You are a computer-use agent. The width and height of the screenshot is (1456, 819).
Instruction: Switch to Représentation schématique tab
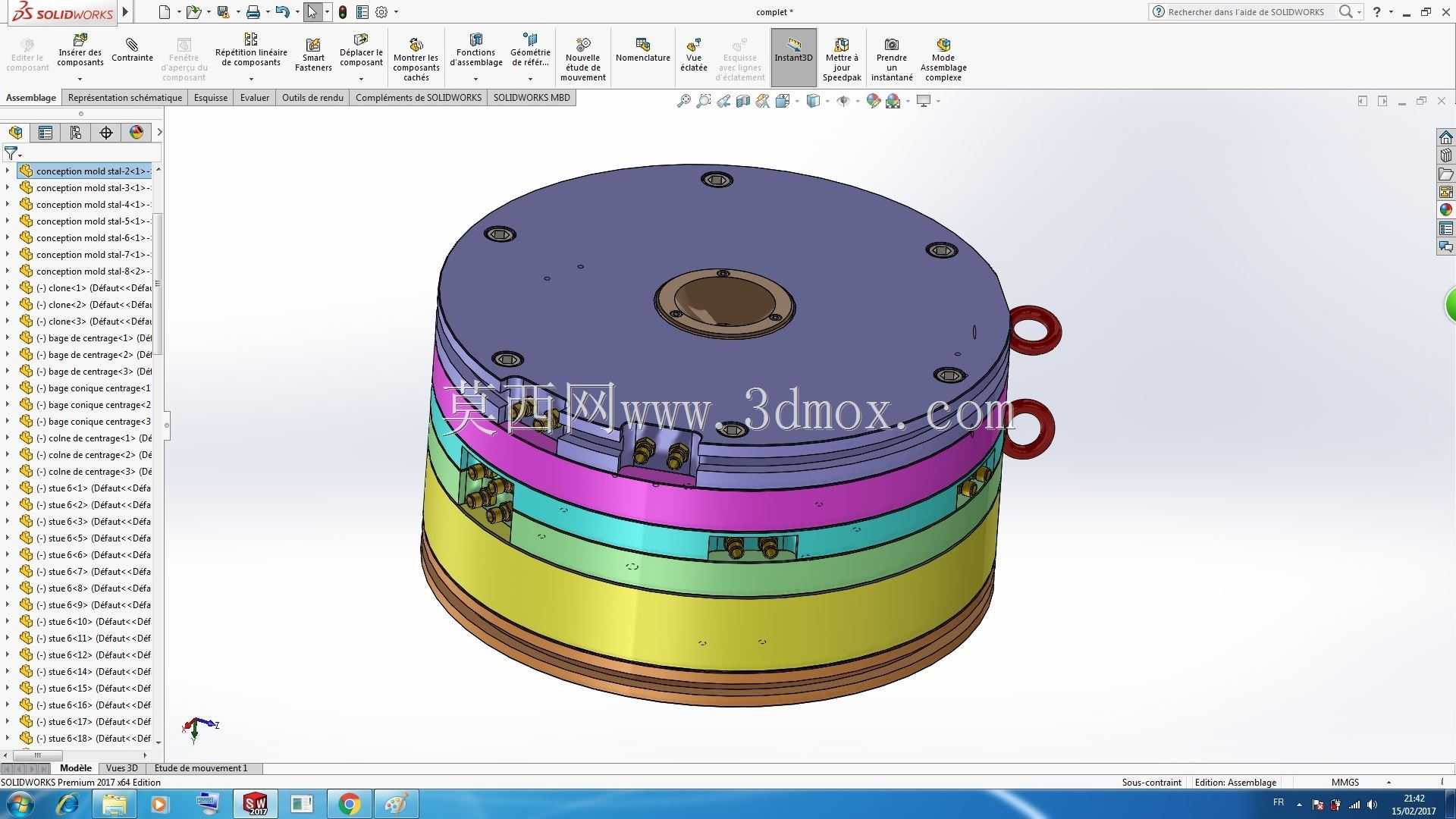(x=125, y=98)
